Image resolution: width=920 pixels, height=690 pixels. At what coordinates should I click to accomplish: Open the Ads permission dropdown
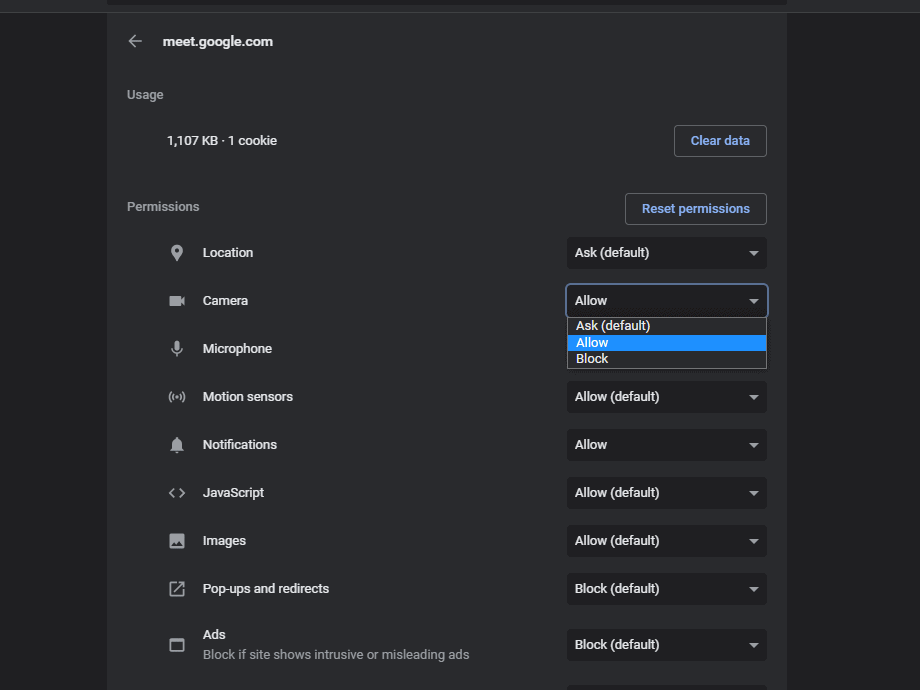(x=667, y=645)
